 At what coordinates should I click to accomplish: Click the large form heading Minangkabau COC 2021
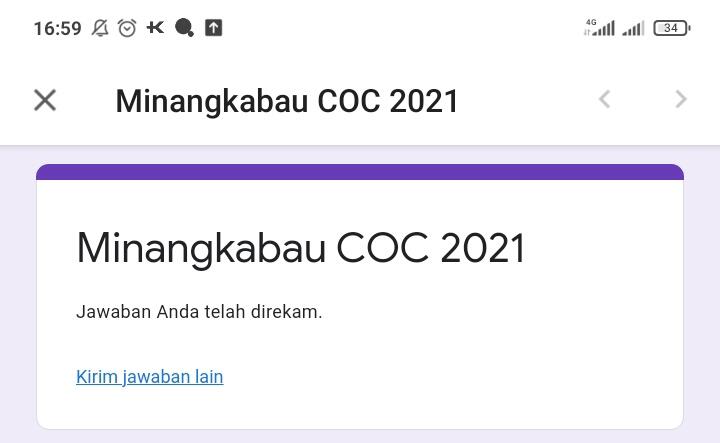click(301, 248)
